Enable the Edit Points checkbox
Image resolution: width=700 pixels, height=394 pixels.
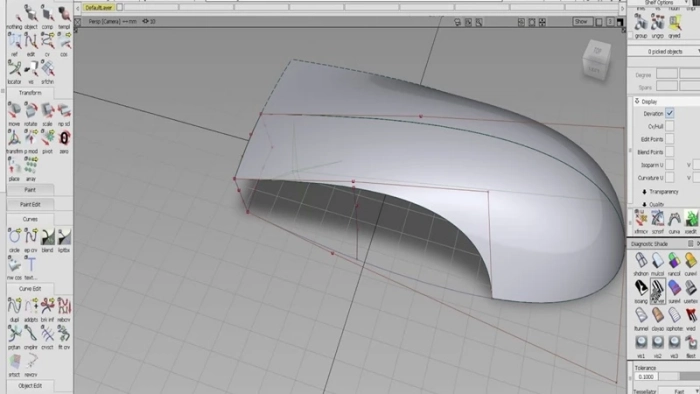click(670, 139)
